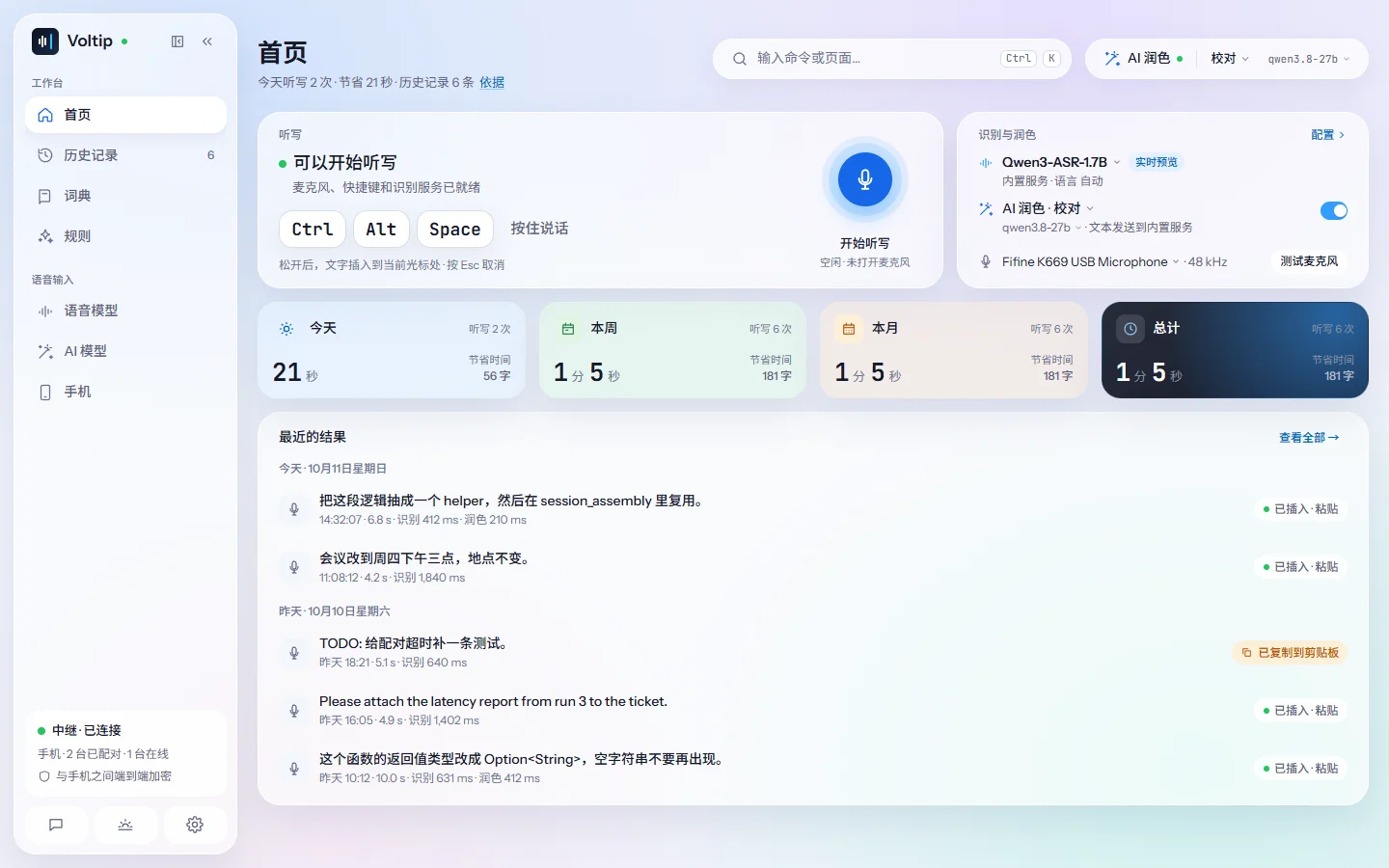Viewport: 1389px width, 868px height.
Task: Open the 校对 mode dropdown in top bar
Action: (1230, 59)
